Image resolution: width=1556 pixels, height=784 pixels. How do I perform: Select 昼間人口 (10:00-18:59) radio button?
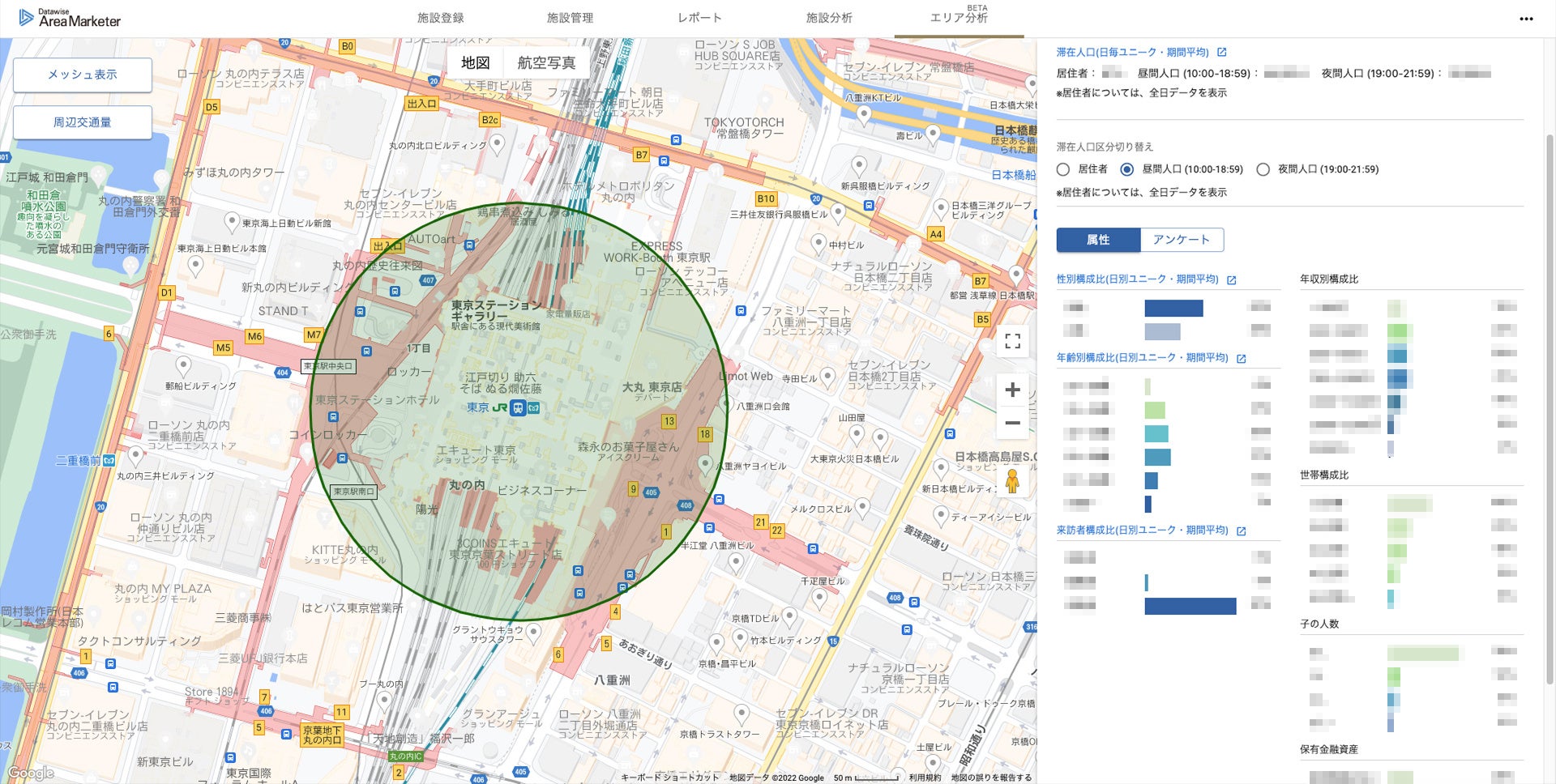1126,169
